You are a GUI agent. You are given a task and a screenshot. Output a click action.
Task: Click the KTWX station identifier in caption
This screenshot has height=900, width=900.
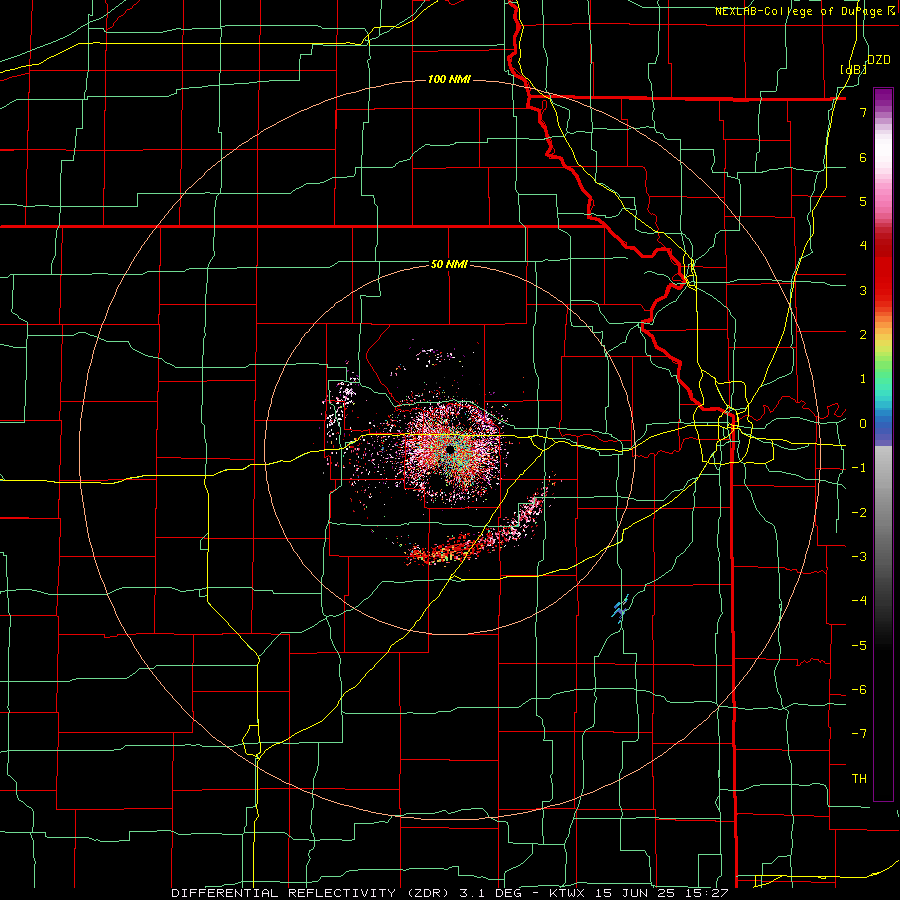(x=566, y=893)
